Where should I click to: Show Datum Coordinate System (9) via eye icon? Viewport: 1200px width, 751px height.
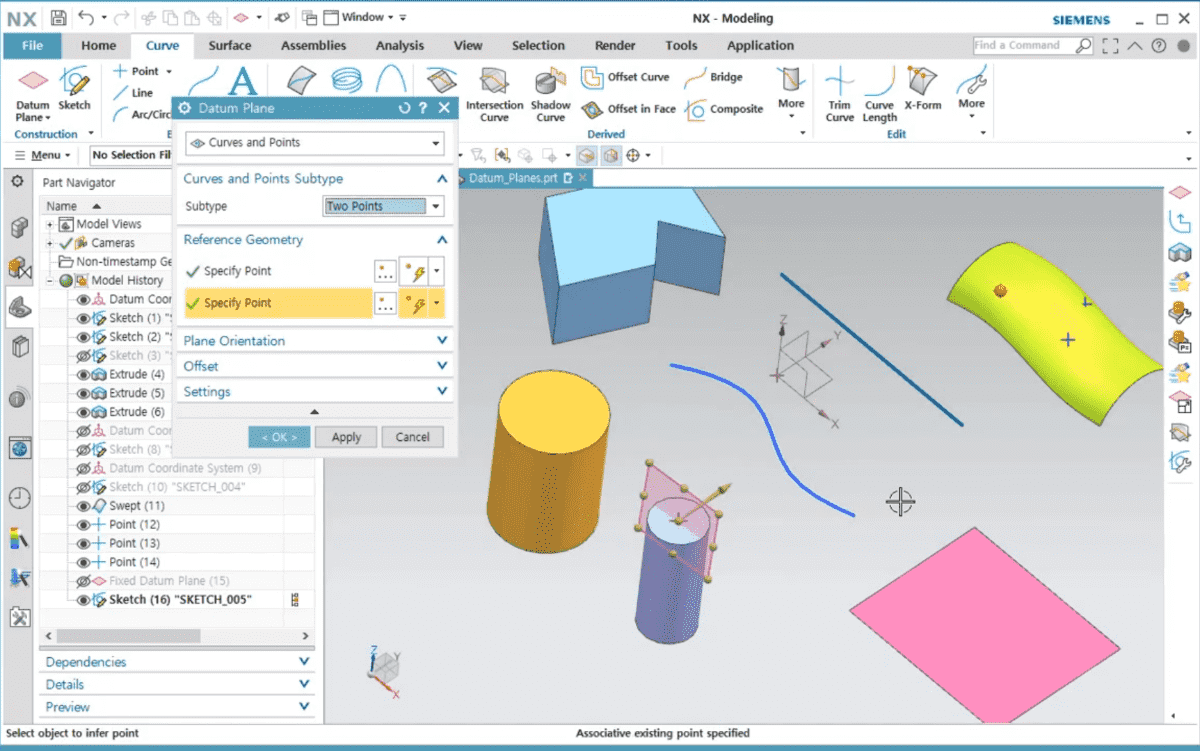[84, 468]
